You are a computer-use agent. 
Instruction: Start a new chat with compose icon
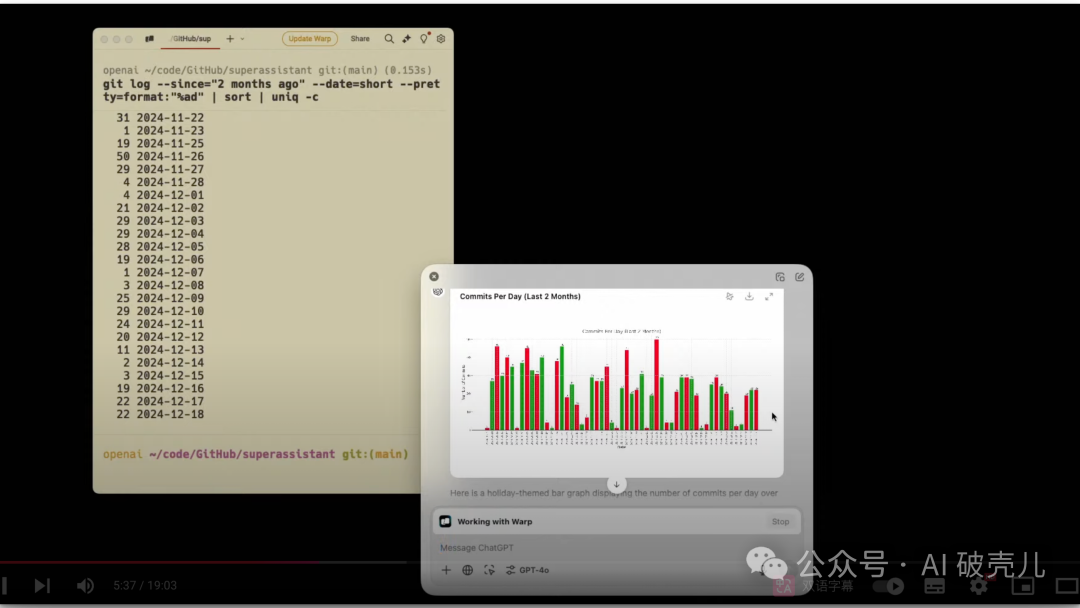pyautogui.click(x=799, y=277)
